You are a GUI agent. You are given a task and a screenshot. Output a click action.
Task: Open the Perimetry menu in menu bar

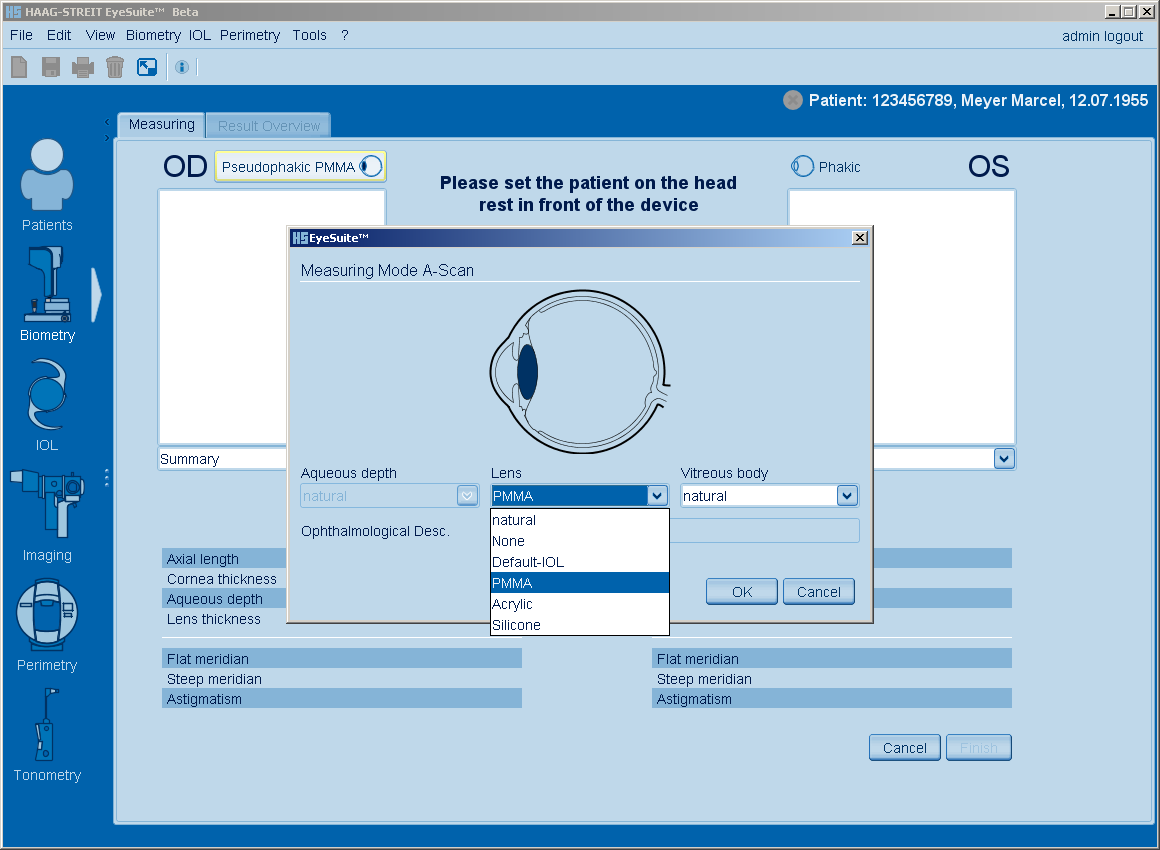point(250,35)
